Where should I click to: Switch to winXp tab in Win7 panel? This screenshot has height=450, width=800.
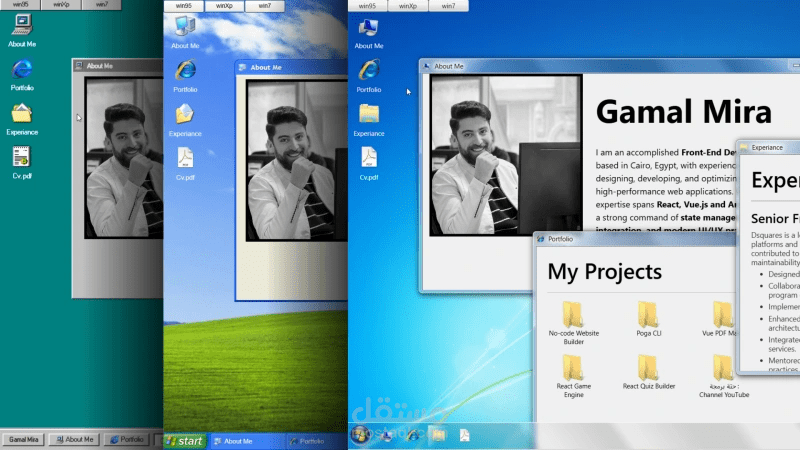[x=408, y=6]
